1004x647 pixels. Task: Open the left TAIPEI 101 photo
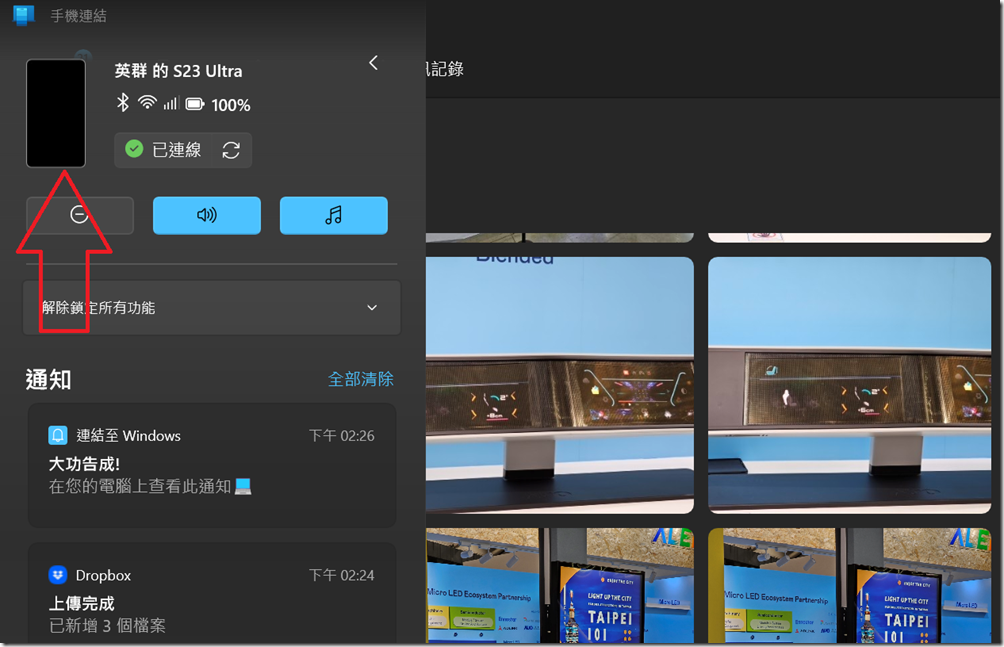[560, 586]
